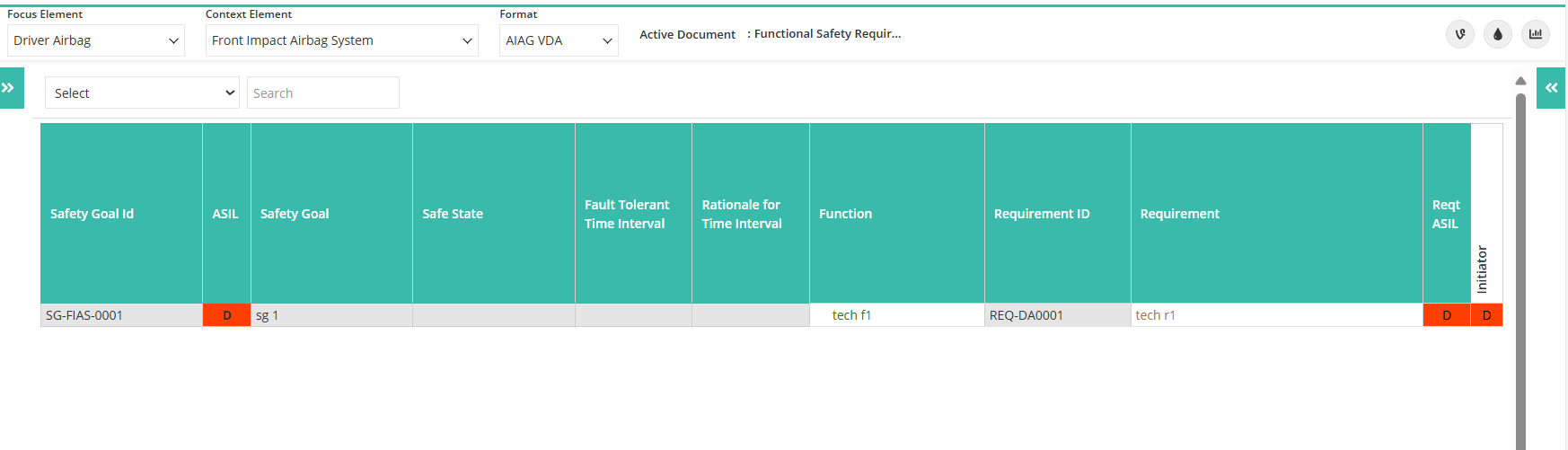Click the Safety Goal Id column header
The image size is (1568, 450).
click(x=121, y=214)
